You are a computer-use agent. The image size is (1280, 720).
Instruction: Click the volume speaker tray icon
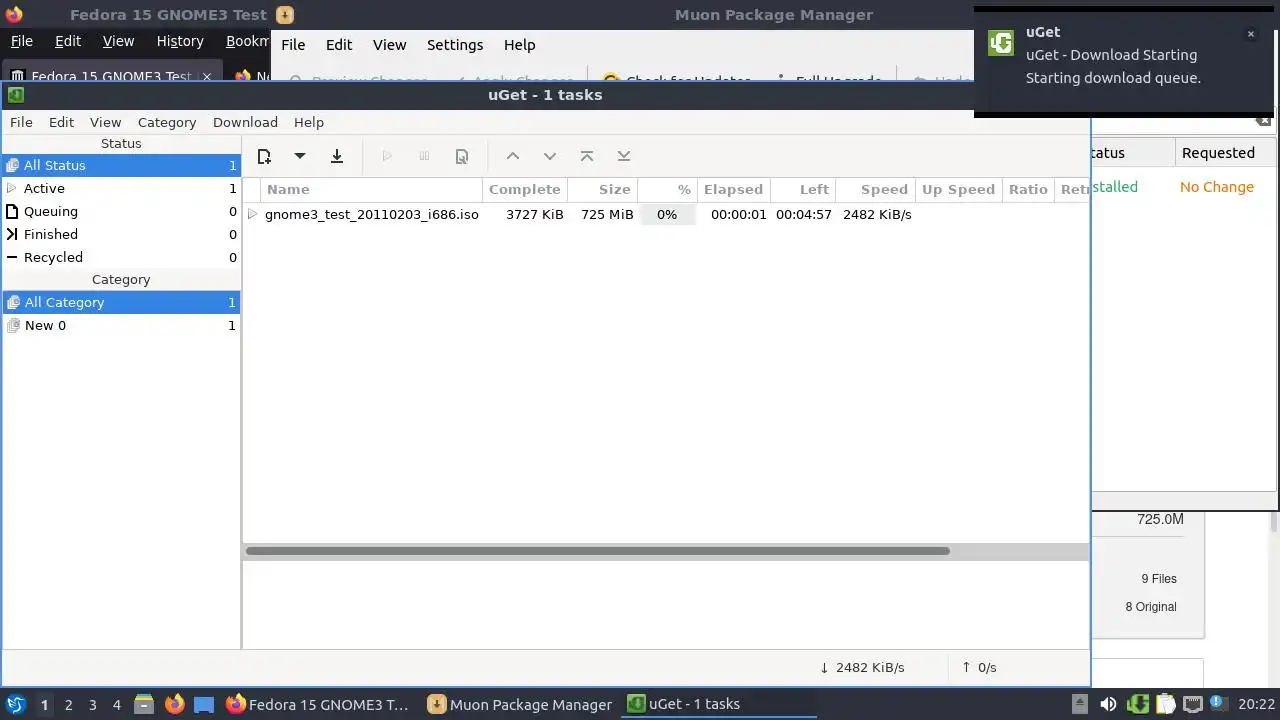coord(1108,704)
